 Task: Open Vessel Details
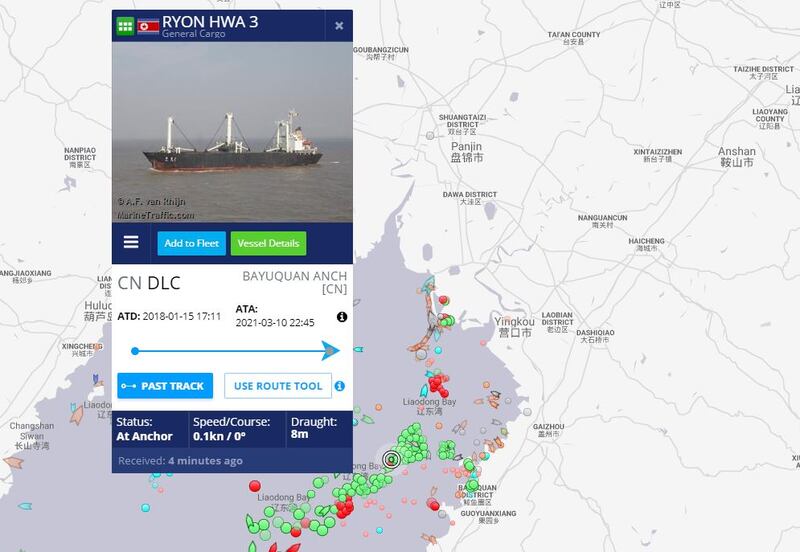point(268,243)
